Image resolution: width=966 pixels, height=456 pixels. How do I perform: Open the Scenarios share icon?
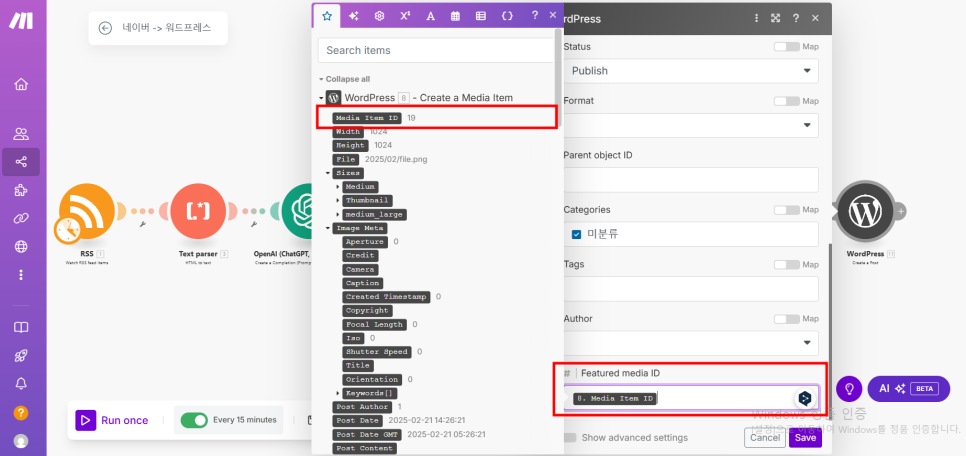[21, 162]
